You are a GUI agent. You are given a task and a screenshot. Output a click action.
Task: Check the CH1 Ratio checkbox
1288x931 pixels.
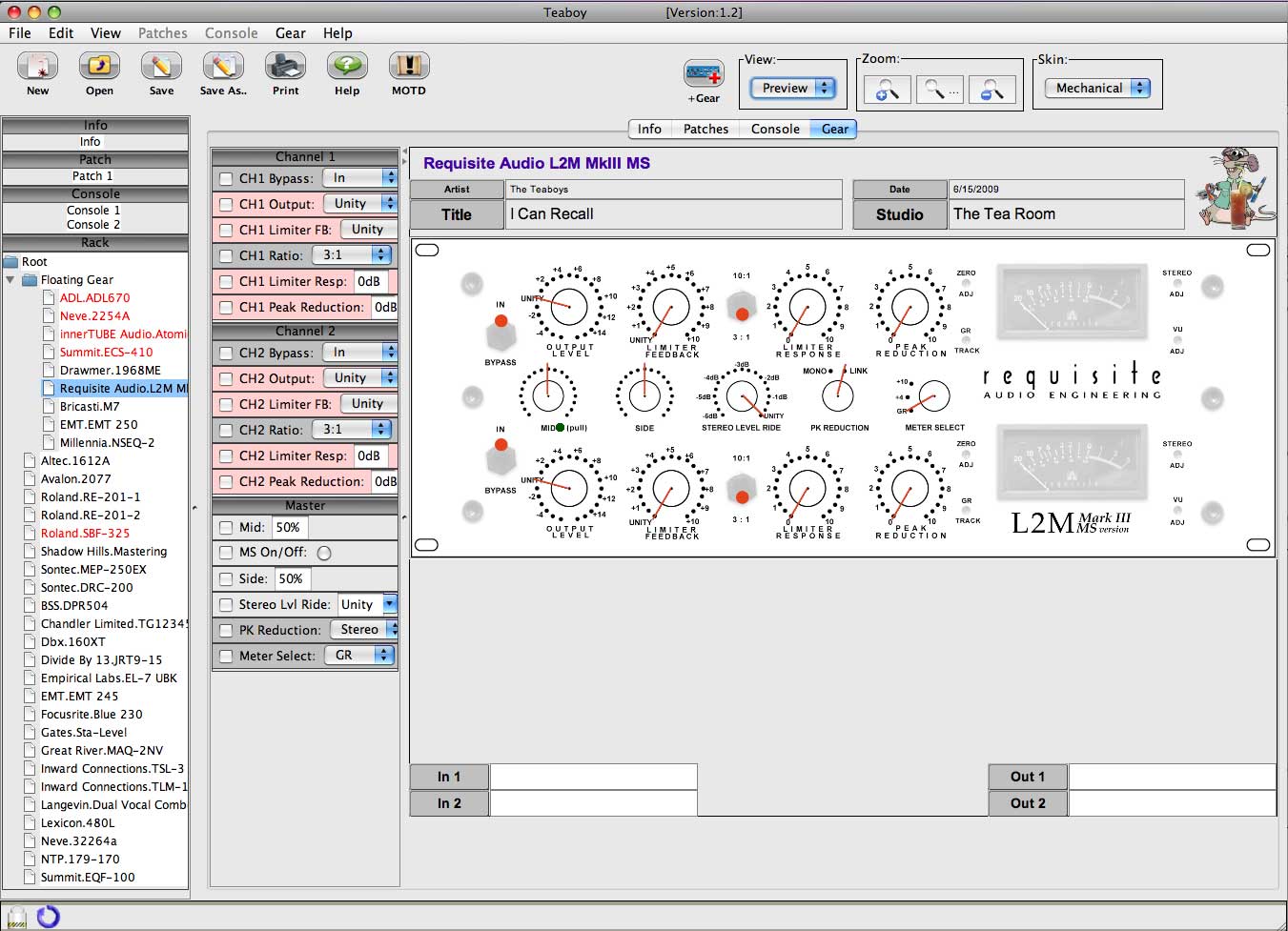click(226, 255)
